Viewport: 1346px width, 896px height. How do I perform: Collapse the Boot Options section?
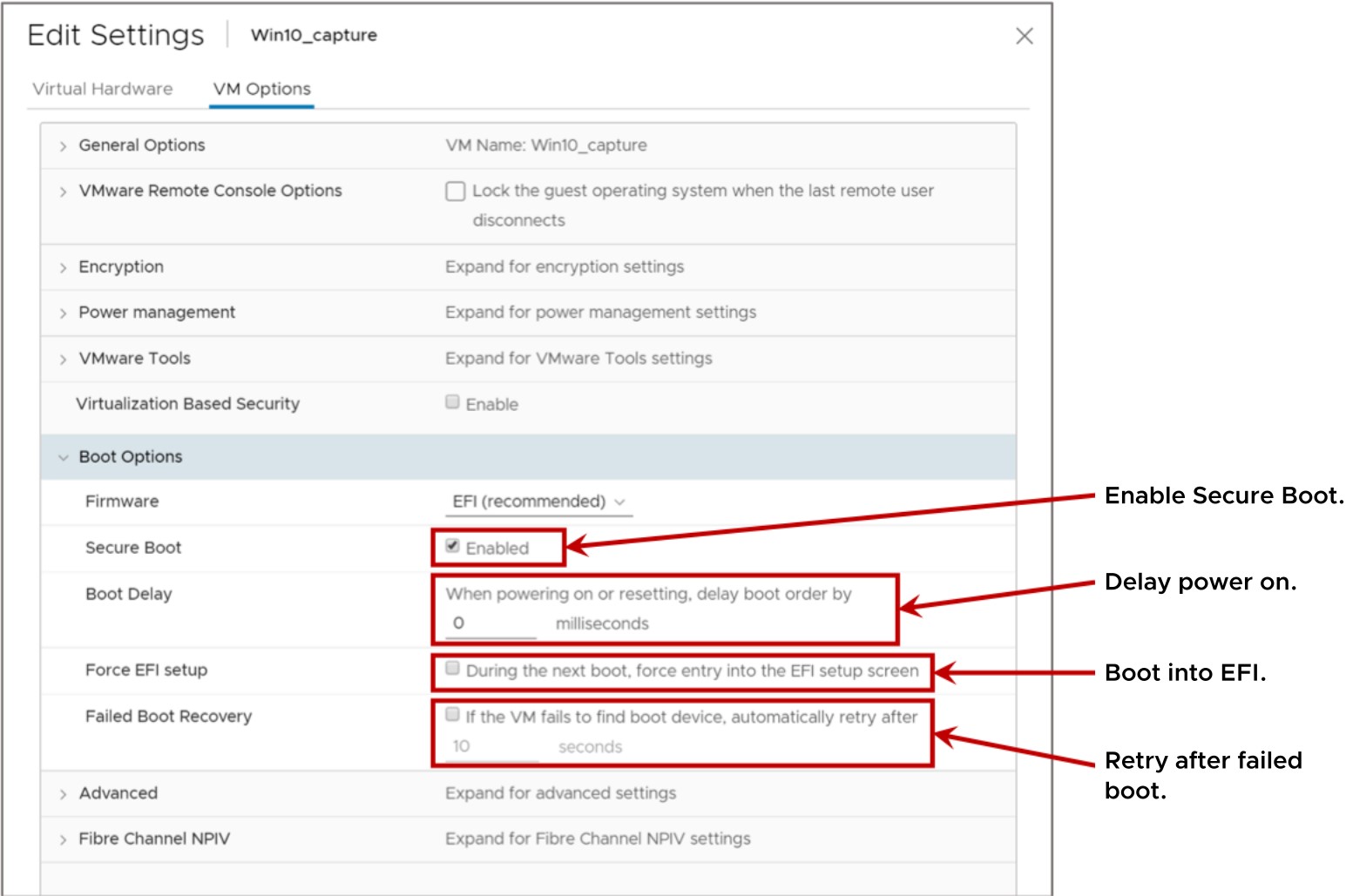click(63, 457)
